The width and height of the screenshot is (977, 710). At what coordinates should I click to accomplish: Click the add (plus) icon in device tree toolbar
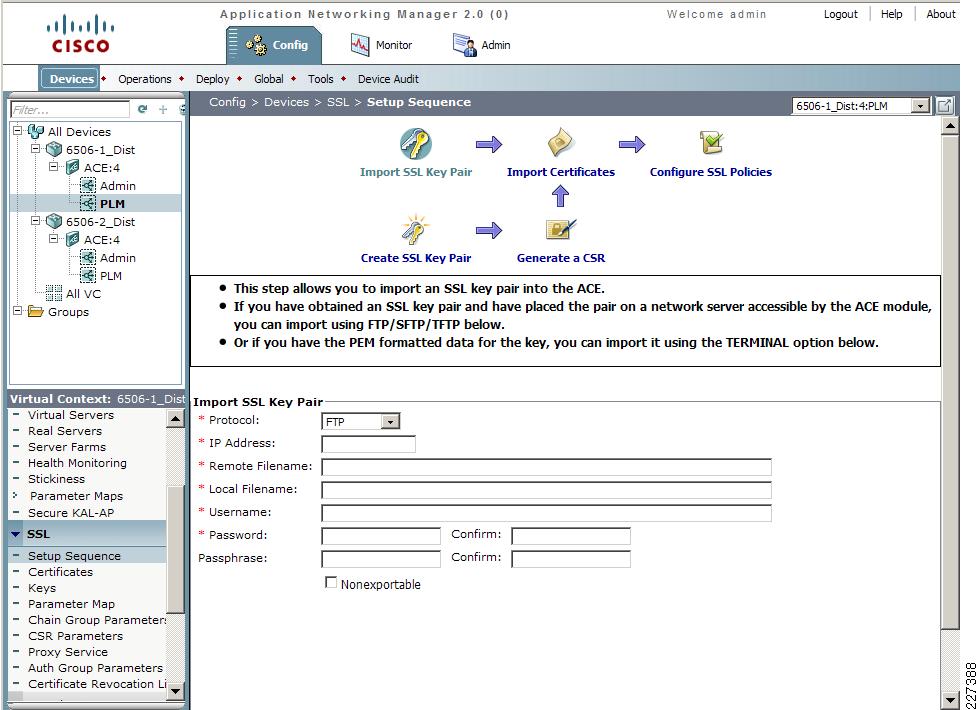click(163, 109)
